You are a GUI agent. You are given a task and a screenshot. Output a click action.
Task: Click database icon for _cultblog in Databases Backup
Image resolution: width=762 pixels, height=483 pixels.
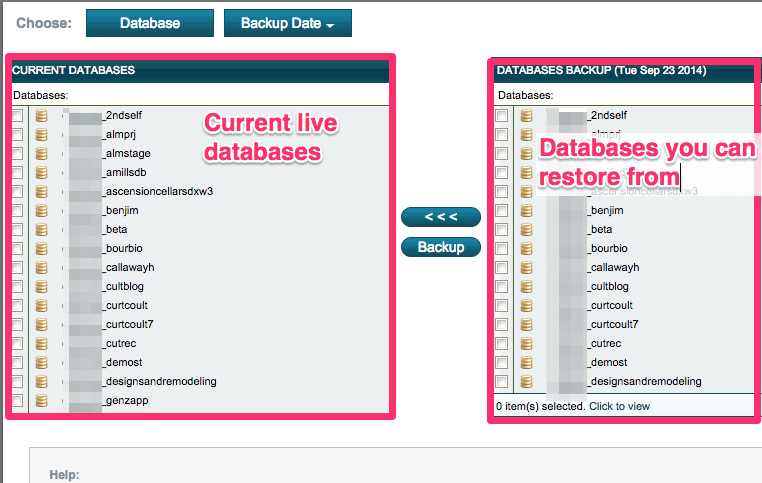[526, 286]
